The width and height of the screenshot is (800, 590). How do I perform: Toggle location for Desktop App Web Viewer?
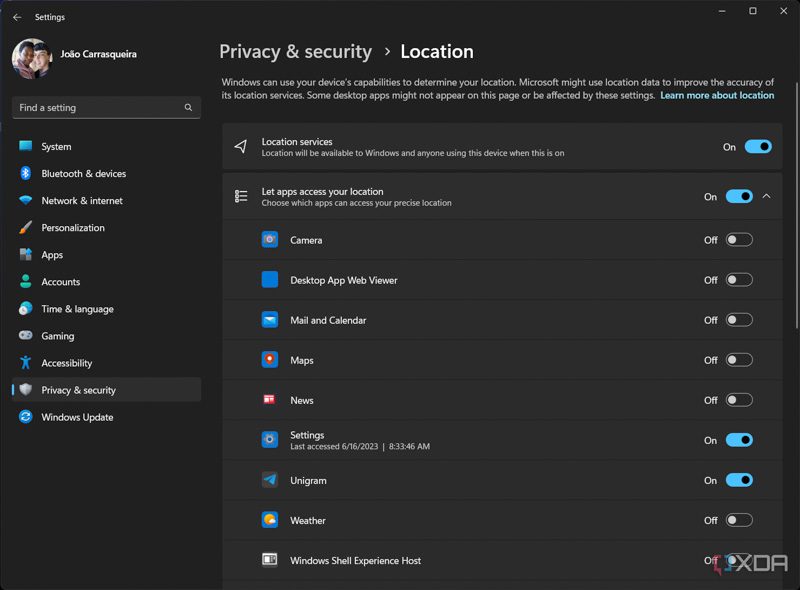739,280
